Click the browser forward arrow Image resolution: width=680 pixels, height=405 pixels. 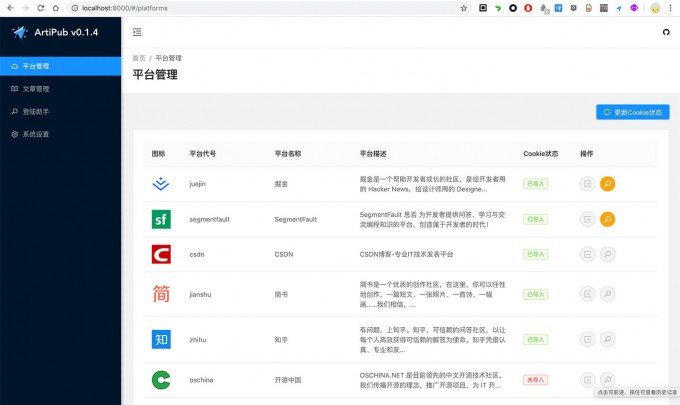pyautogui.click(x=25, y=8)
